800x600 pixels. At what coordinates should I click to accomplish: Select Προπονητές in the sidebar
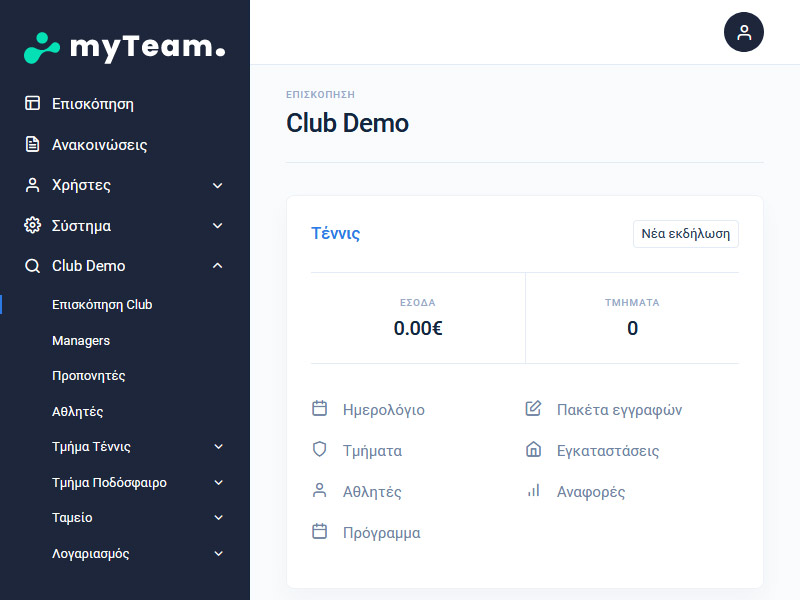(88, 376)
